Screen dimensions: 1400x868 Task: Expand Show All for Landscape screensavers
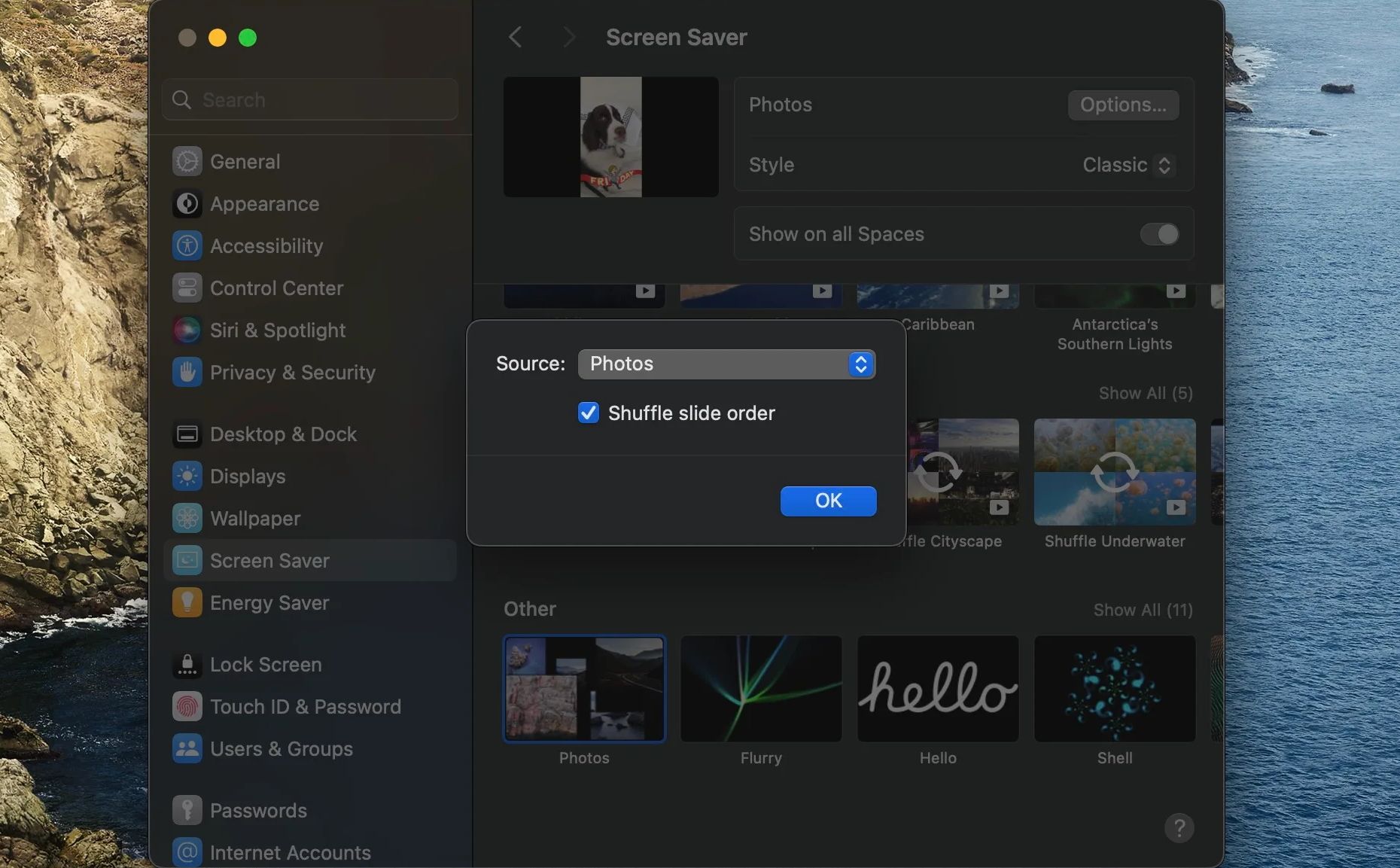[x=1145, y=393]
